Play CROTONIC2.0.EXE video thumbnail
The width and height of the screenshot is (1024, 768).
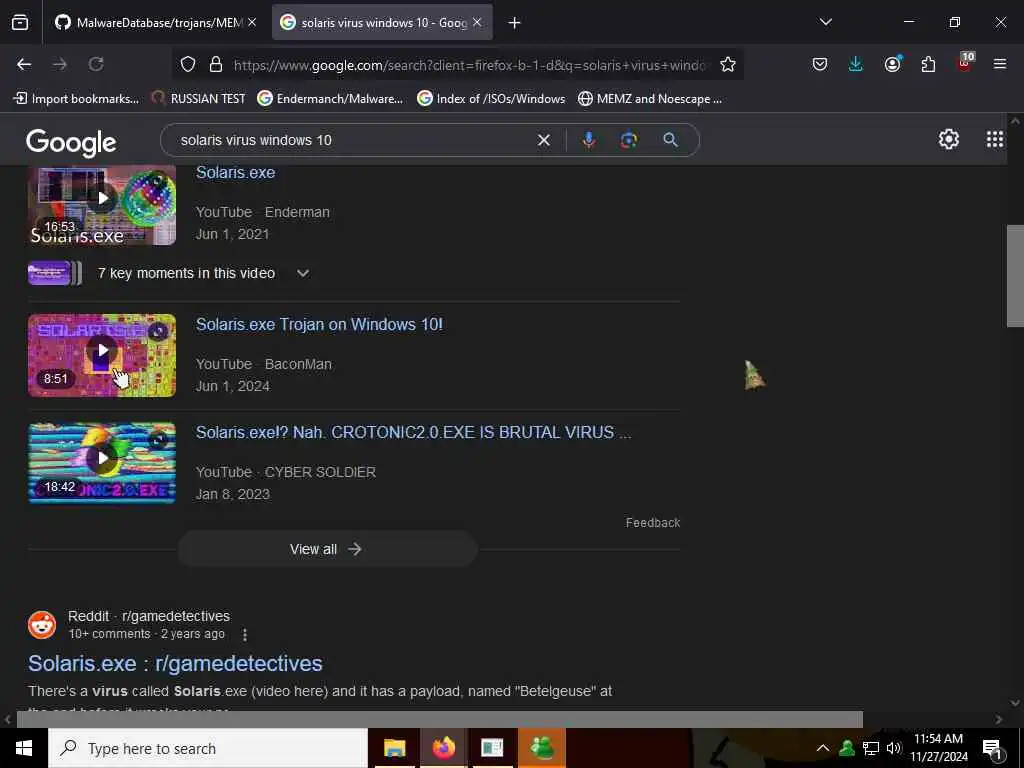[x=102, y=463]
